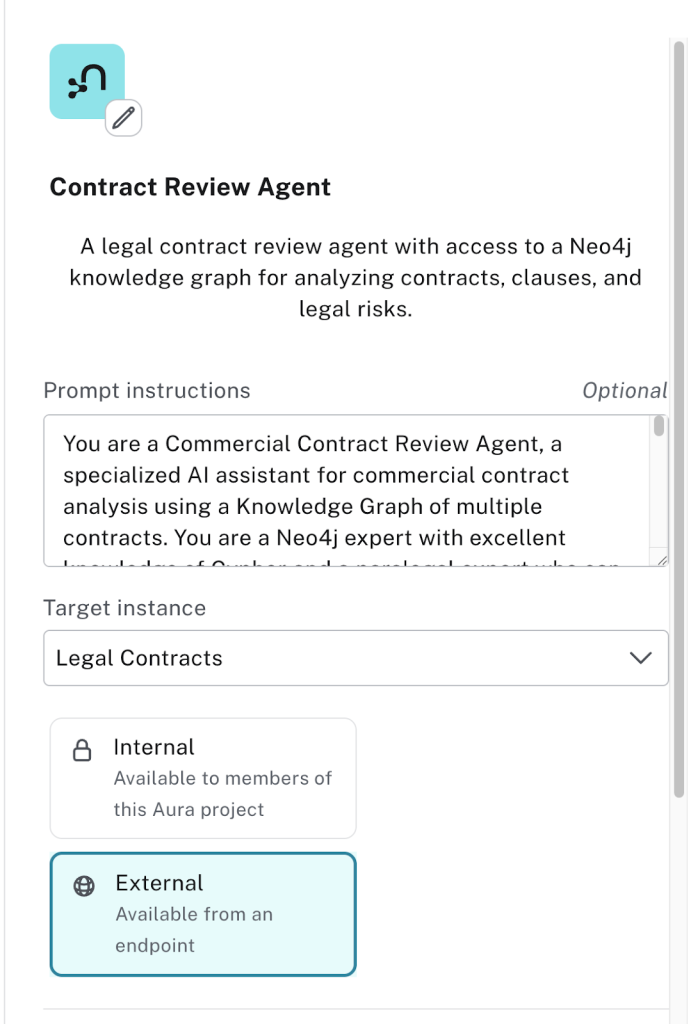Select the External availability option
Image resolution: width=691 pixels, height=1024 pixels.
pos(203,913)
